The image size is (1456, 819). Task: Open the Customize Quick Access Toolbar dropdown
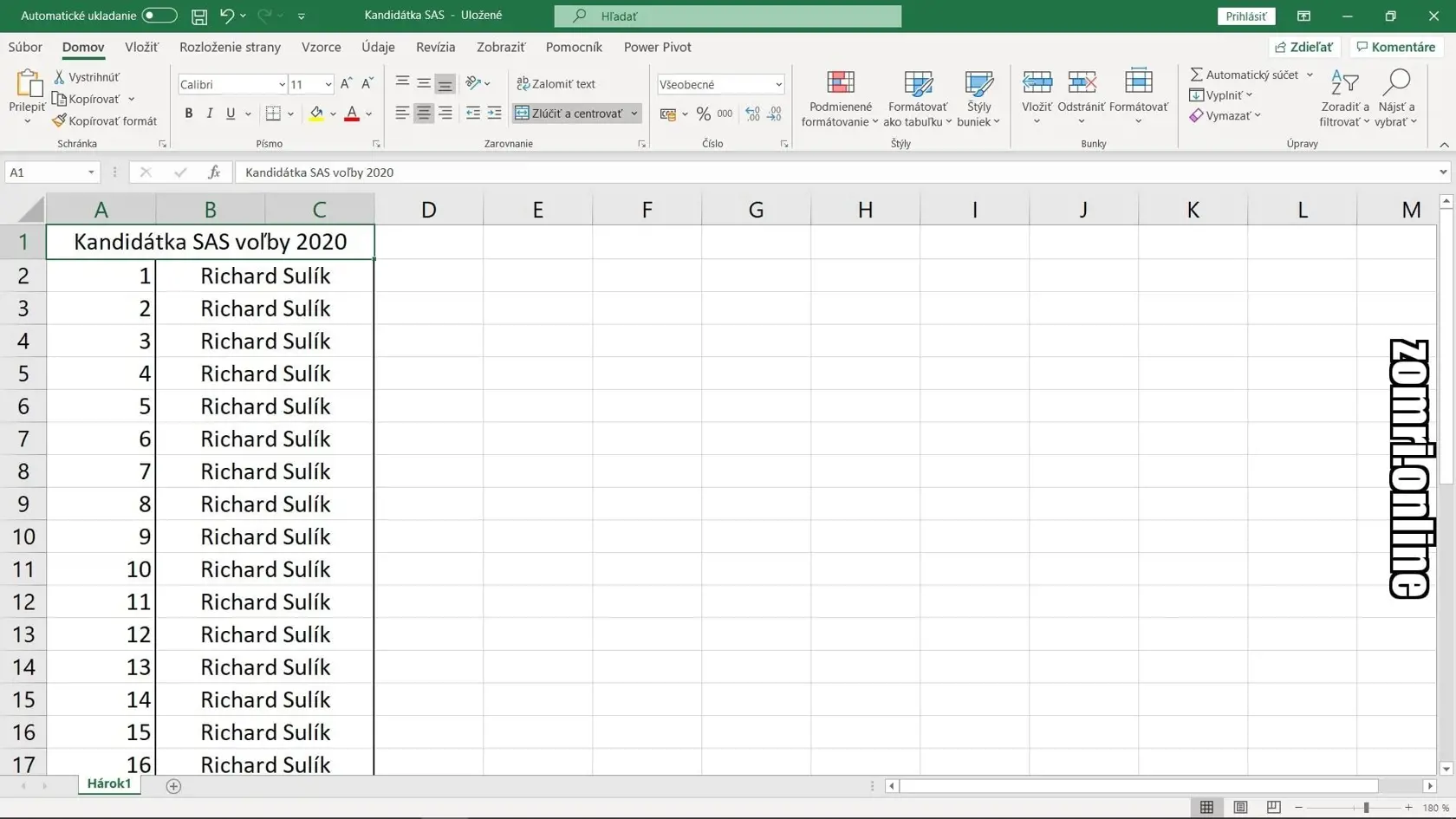pyautogui.click(x=302, y=16)
